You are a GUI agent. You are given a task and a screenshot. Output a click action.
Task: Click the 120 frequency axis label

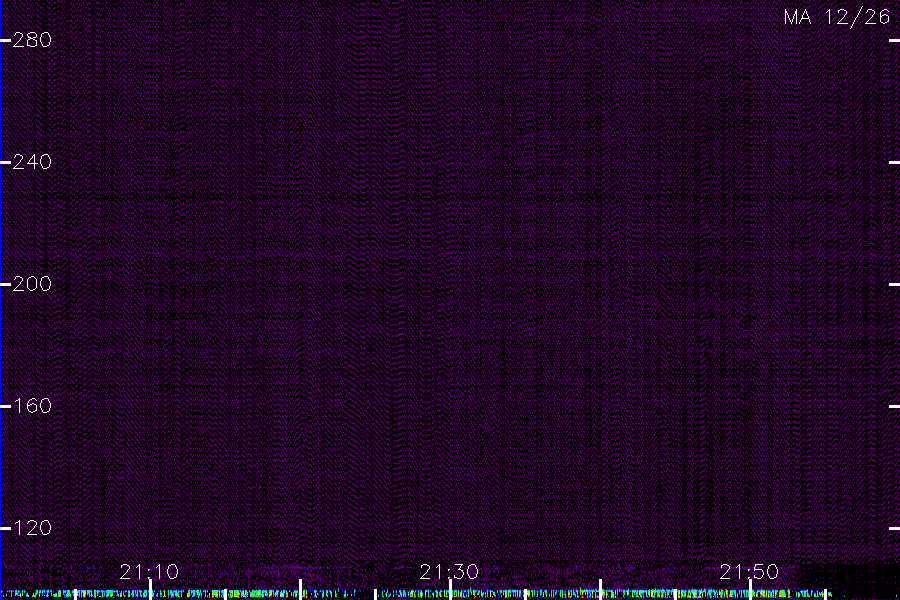click(32, 528)
